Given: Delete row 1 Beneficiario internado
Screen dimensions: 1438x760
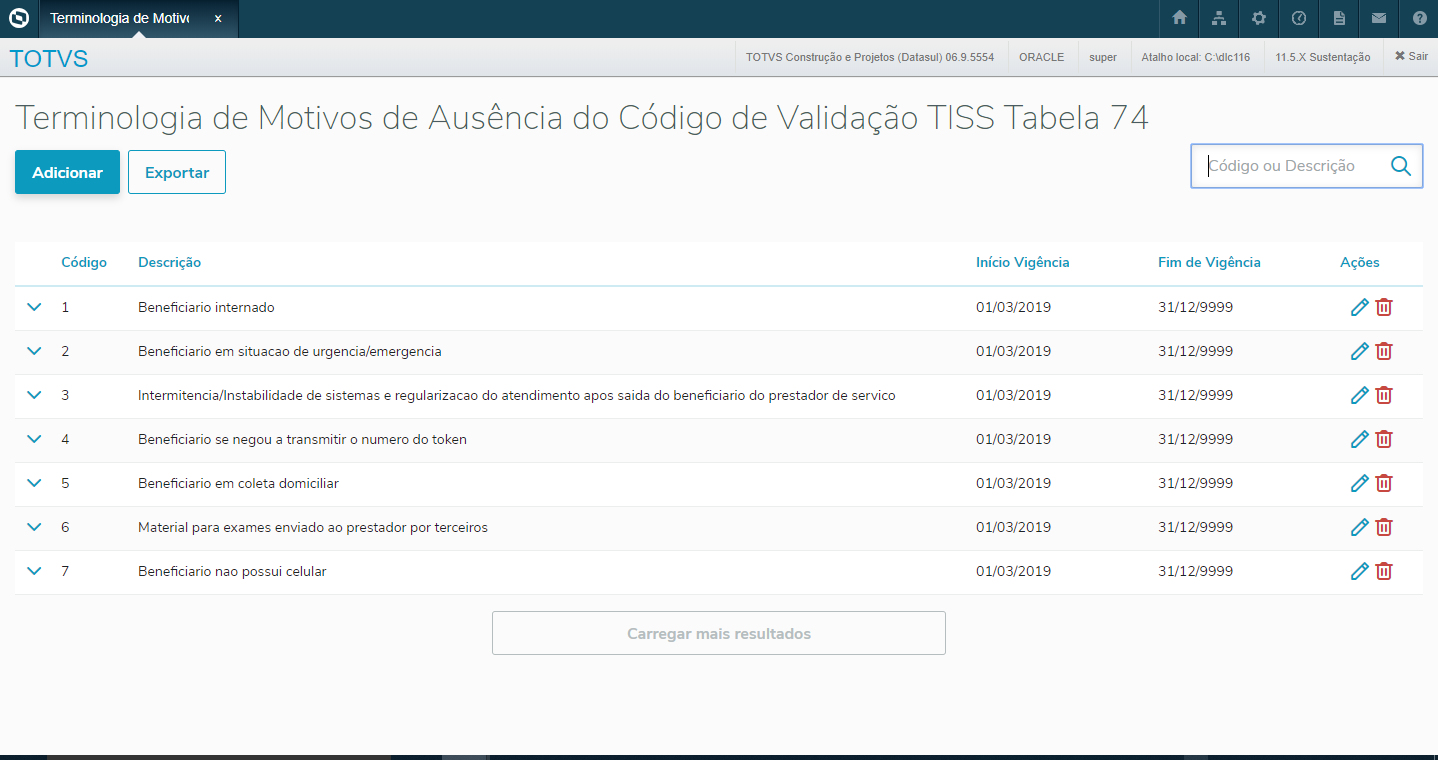Looking at the screenshot, I should tap(1384, 307).
